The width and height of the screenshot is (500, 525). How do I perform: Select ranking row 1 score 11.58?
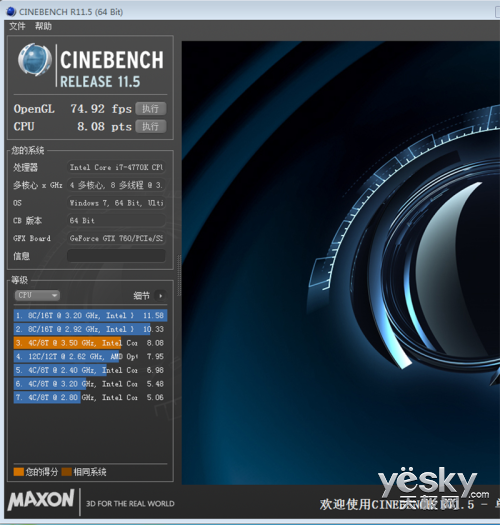90,315
